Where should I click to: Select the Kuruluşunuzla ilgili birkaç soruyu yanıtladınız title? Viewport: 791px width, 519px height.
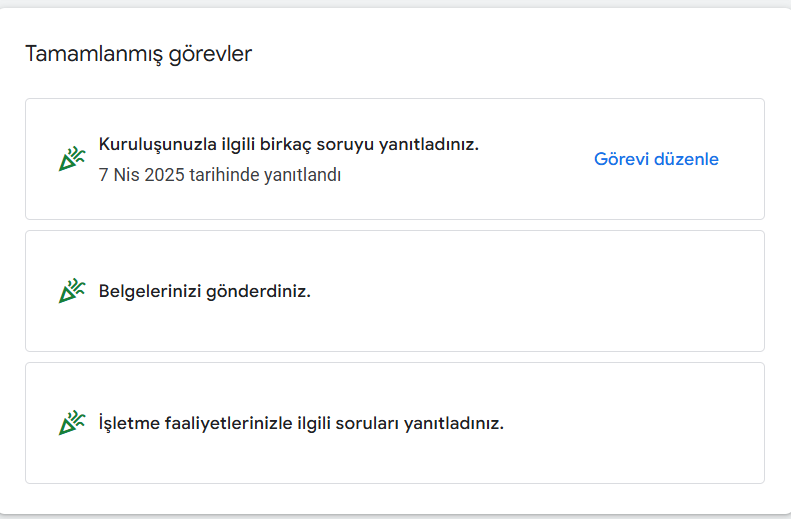coord(289,144)
